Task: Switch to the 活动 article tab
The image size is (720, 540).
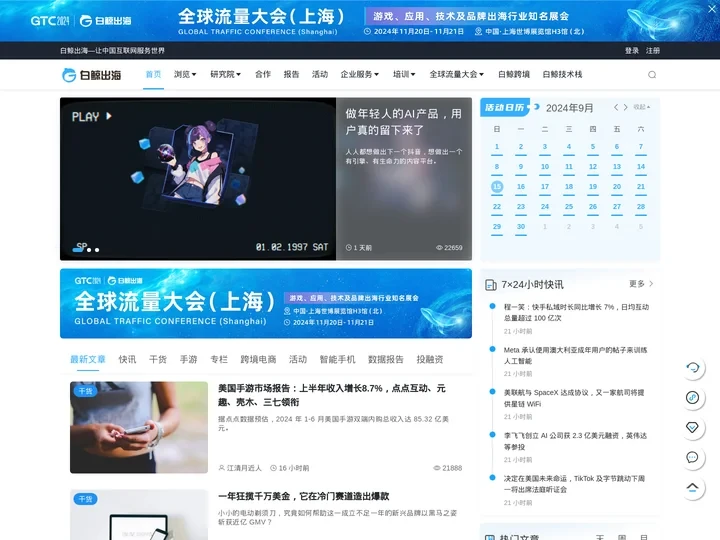Action: (298, 359)
